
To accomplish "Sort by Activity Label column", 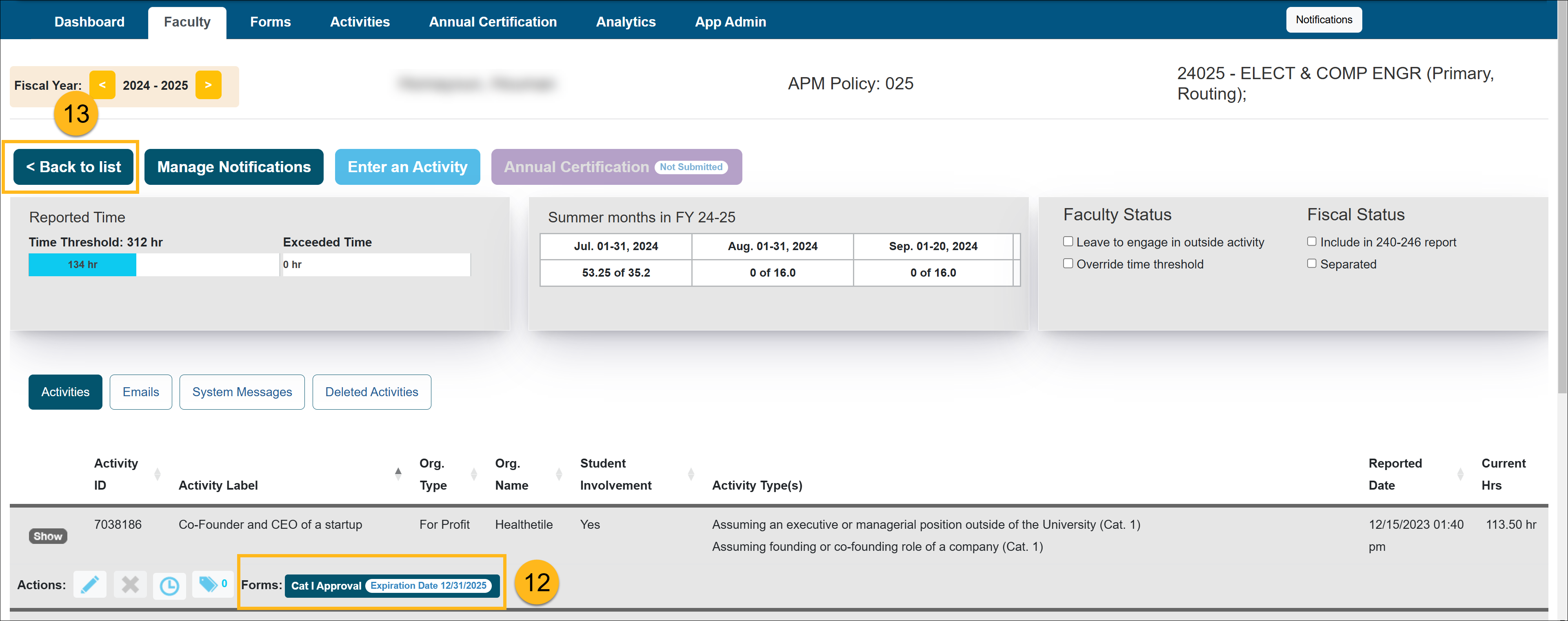I will tap(398, 474).
